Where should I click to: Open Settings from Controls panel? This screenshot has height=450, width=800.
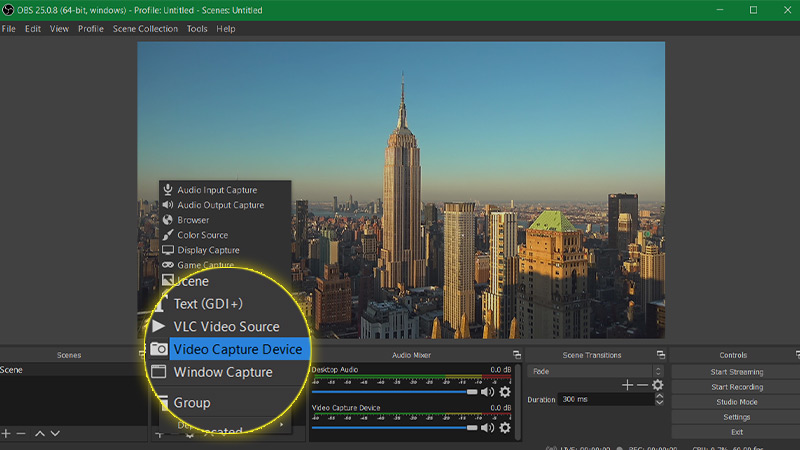[737, 417]
